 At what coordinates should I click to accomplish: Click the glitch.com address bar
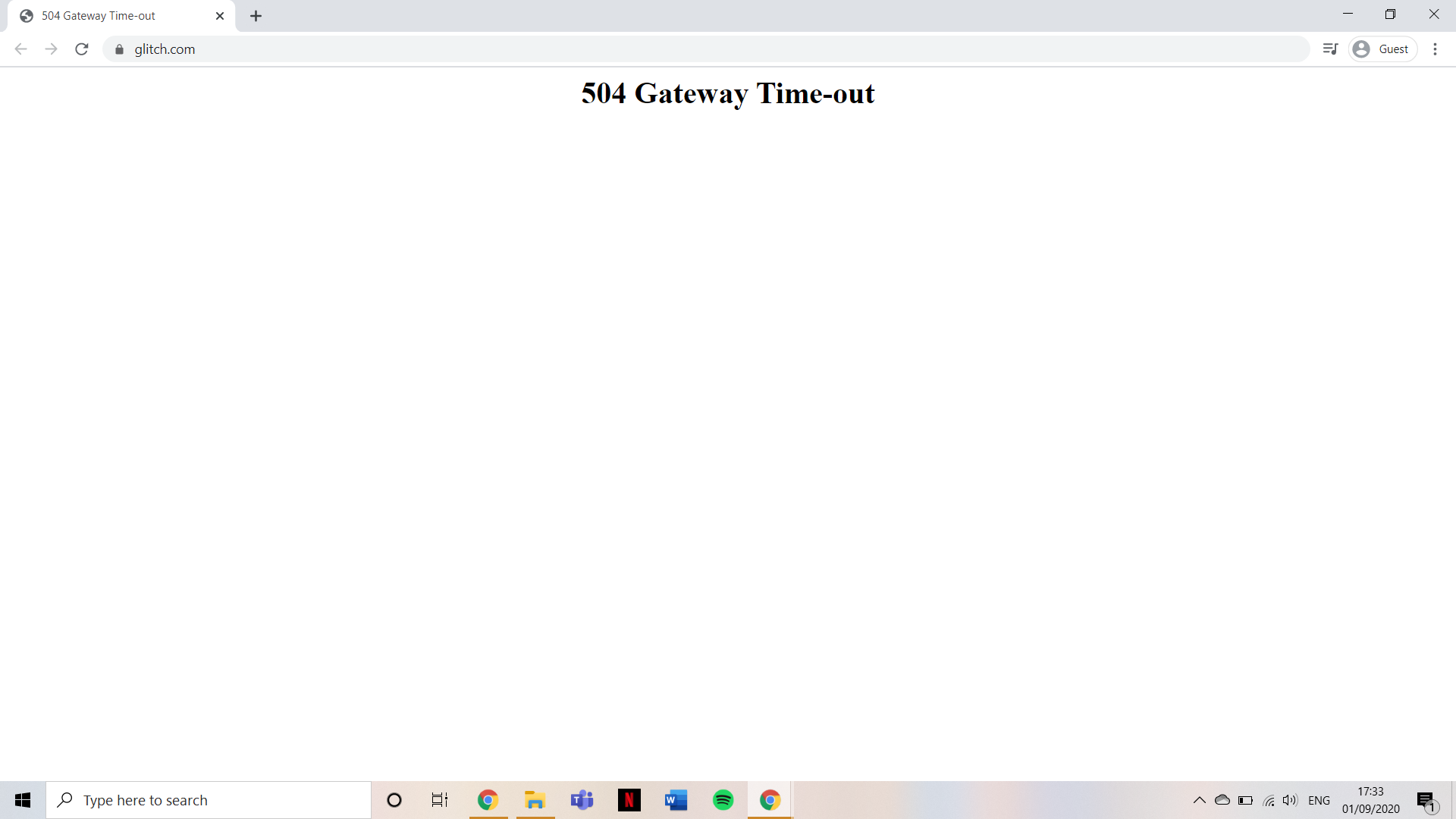pyautogui.click(x=682, y=49)
